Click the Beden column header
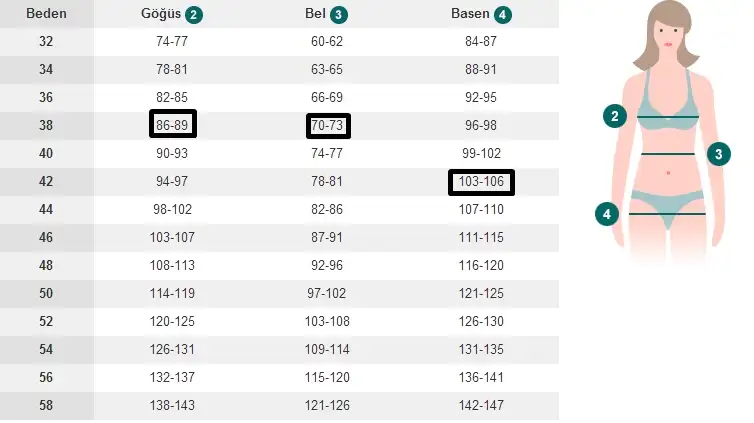The width and height of the screenshot is (754, 423). (x=46, y=14)
